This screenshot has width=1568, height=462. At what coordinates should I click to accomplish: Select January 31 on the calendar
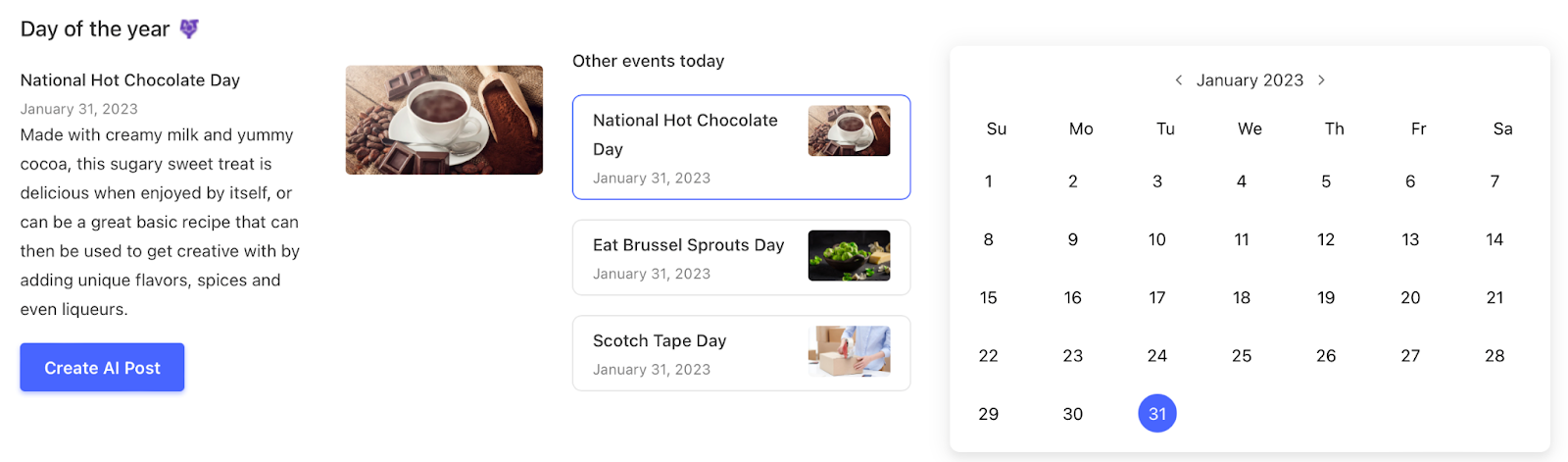coord(1156,414)
